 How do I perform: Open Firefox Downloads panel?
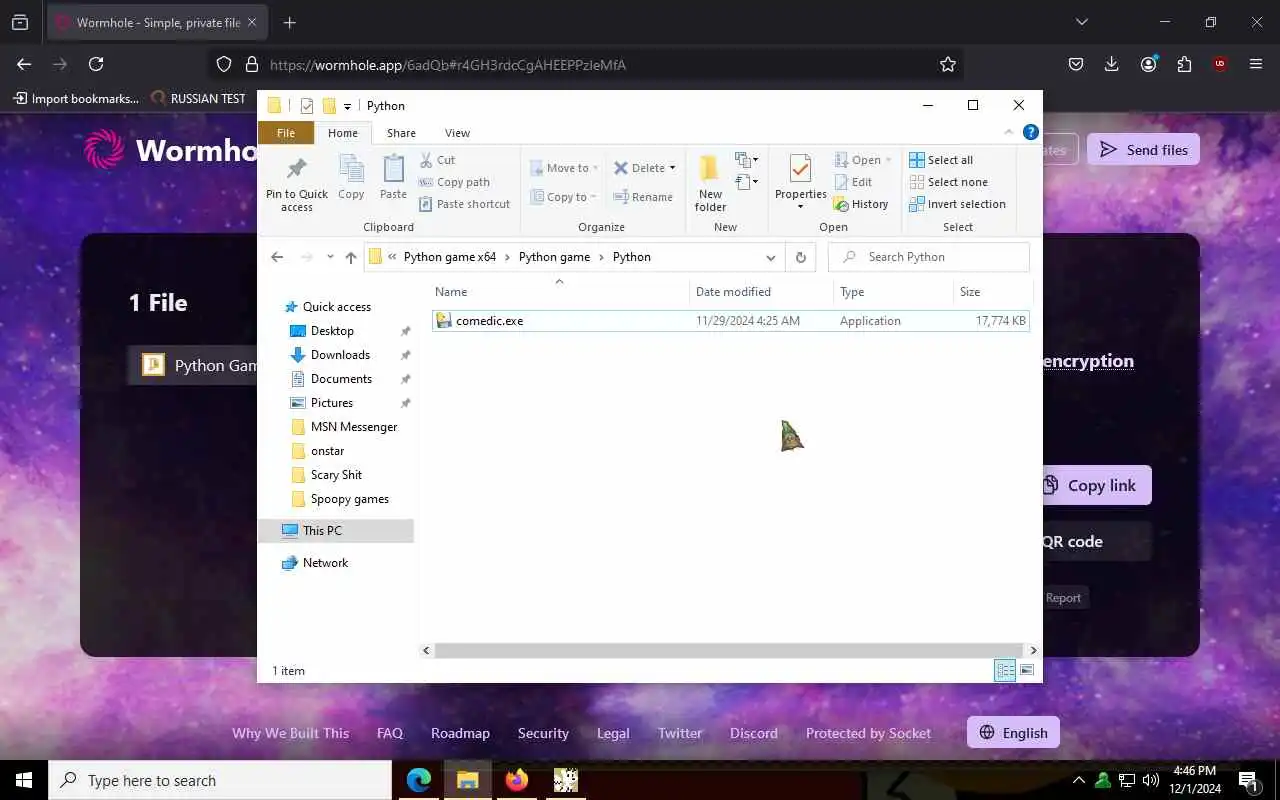1112,64
